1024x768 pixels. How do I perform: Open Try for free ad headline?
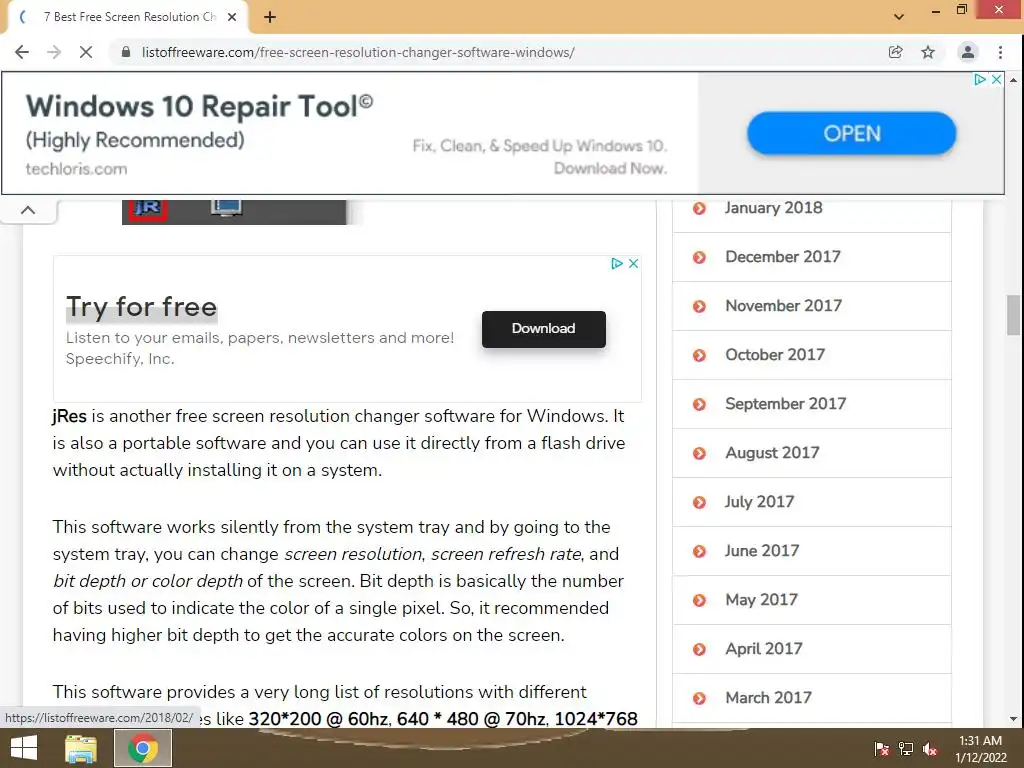pos(141,307)
